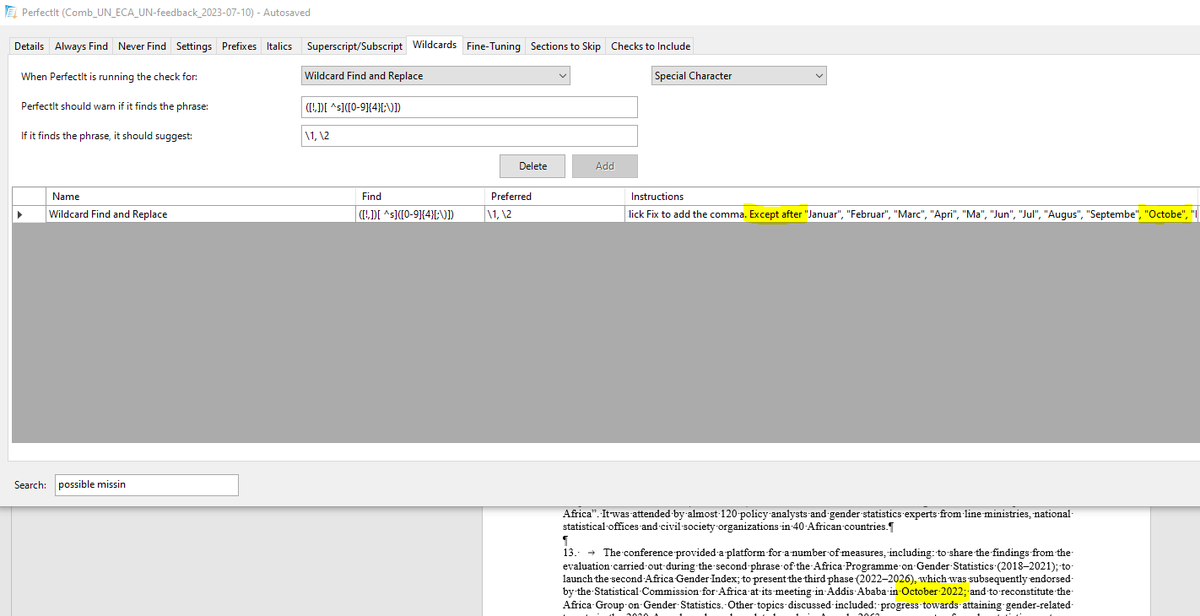Open the Superscript/Subscript tab
Image resolution: width=1200 pixels, height=616 pixels.
coord(355,46)
